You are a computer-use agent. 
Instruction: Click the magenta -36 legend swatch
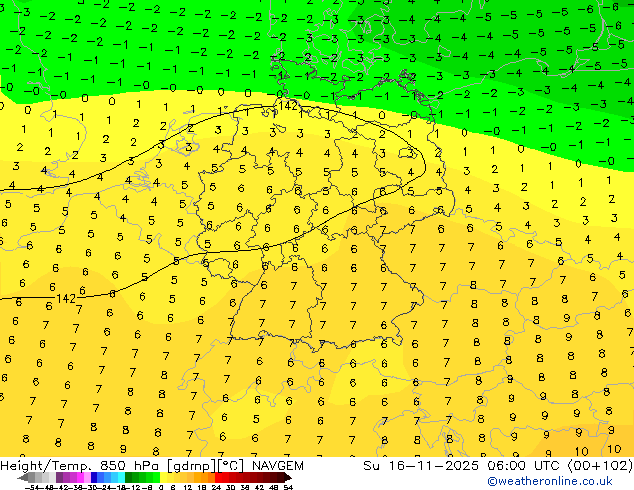[80, 477]
